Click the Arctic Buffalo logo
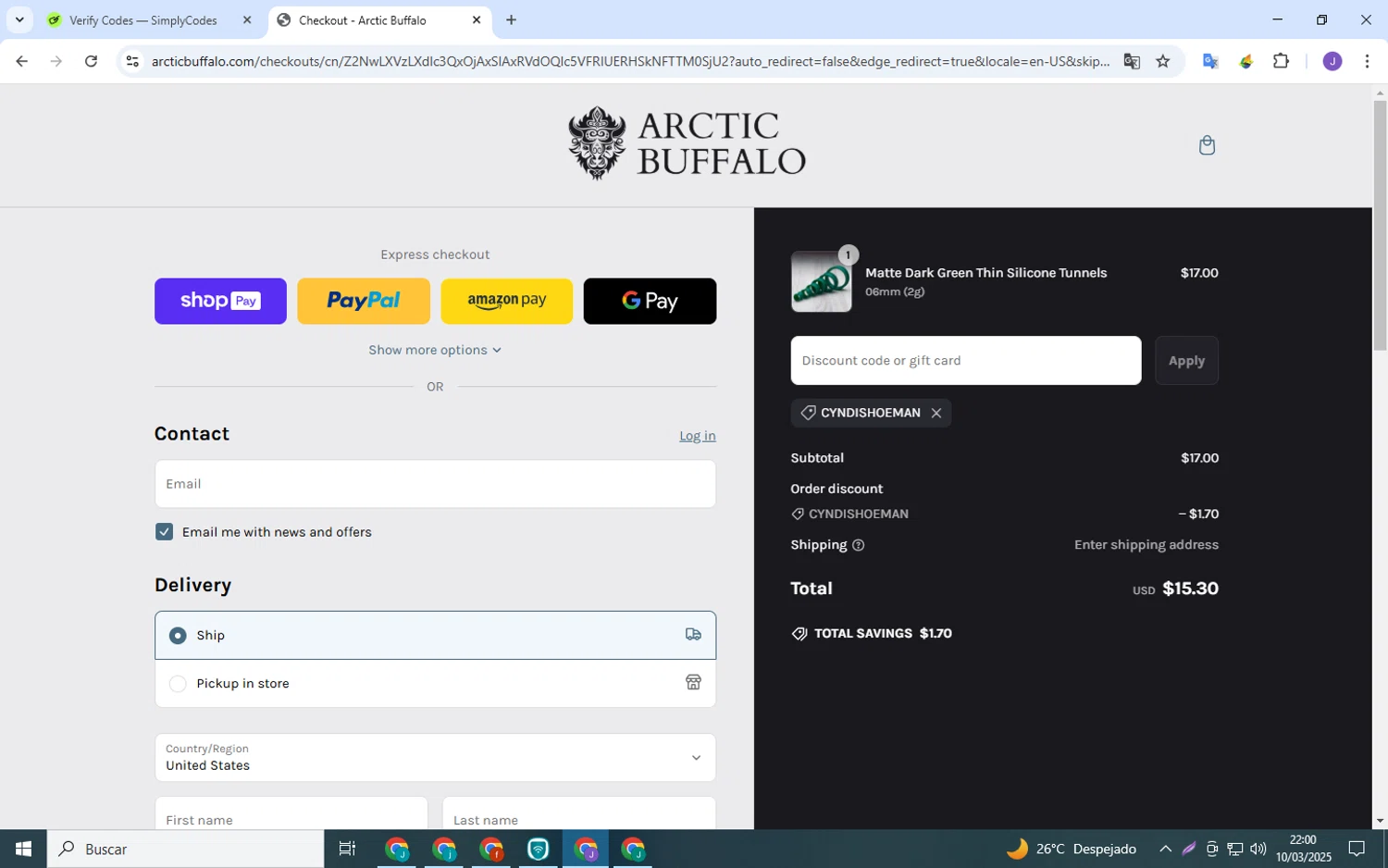 click(x=687, y=143)
